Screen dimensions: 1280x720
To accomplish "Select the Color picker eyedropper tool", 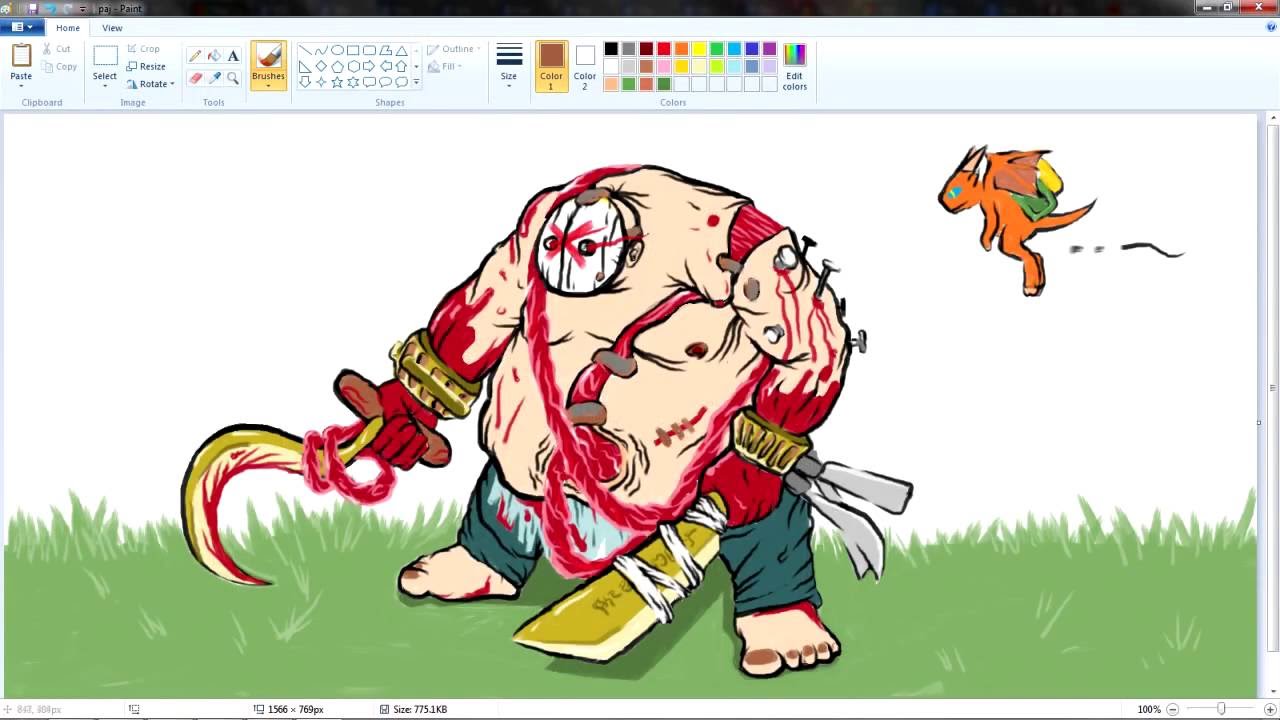I will point(214,77).
